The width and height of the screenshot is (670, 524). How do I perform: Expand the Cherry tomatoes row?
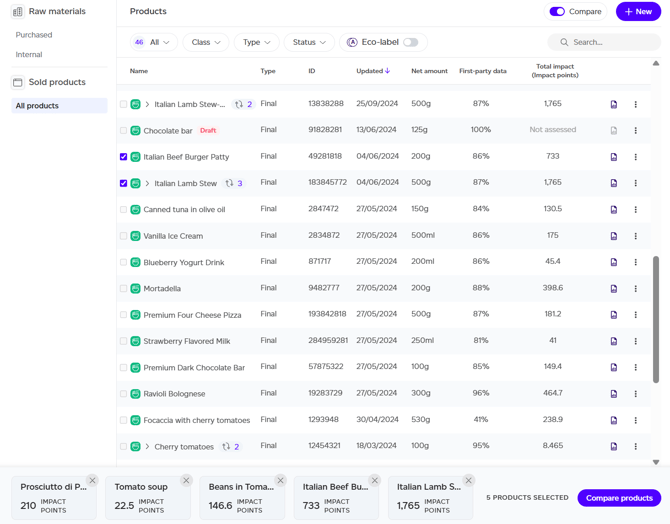[x=147, y=447]
